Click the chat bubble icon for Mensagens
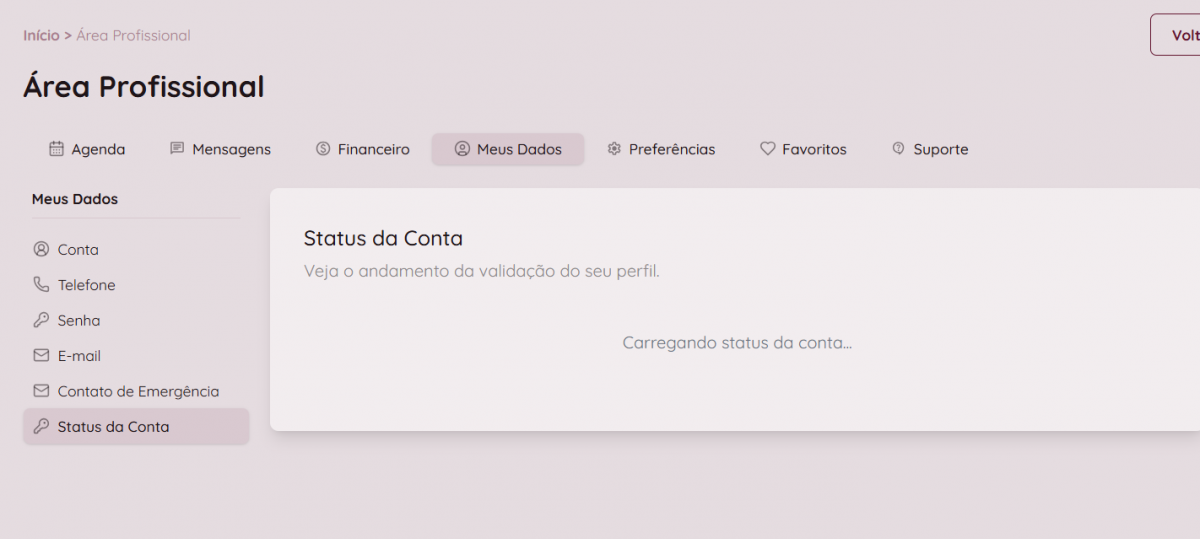The image size is (1200, 539). coord(177,149)
